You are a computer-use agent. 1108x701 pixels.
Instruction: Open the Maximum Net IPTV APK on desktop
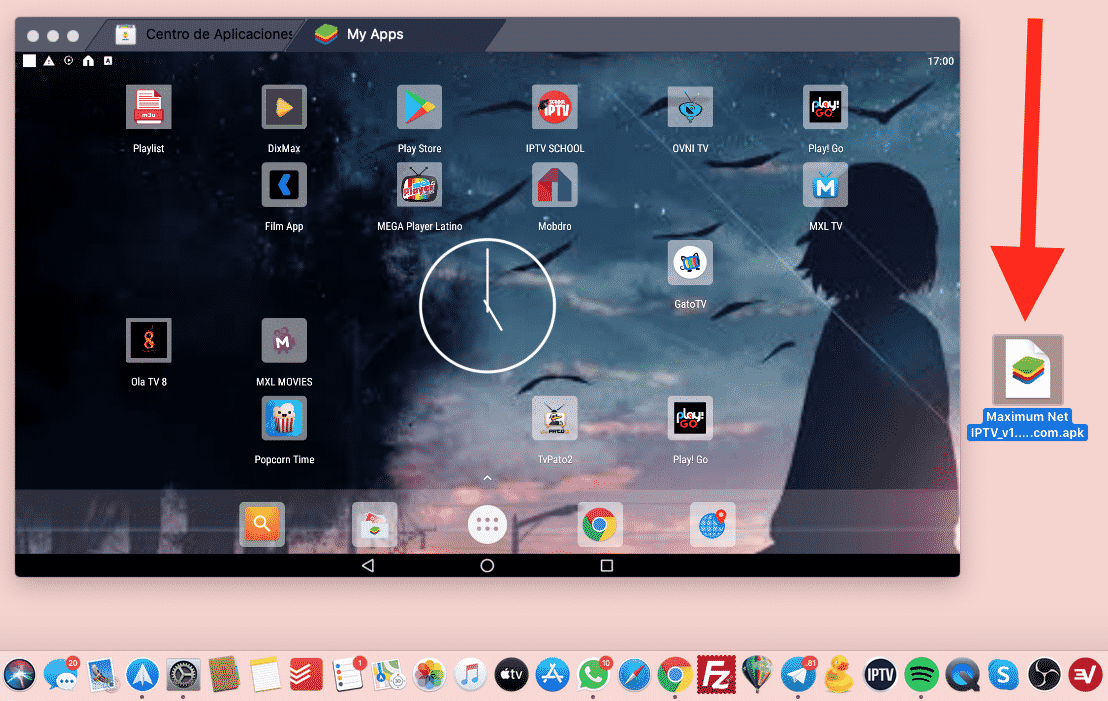(1027, 368)
